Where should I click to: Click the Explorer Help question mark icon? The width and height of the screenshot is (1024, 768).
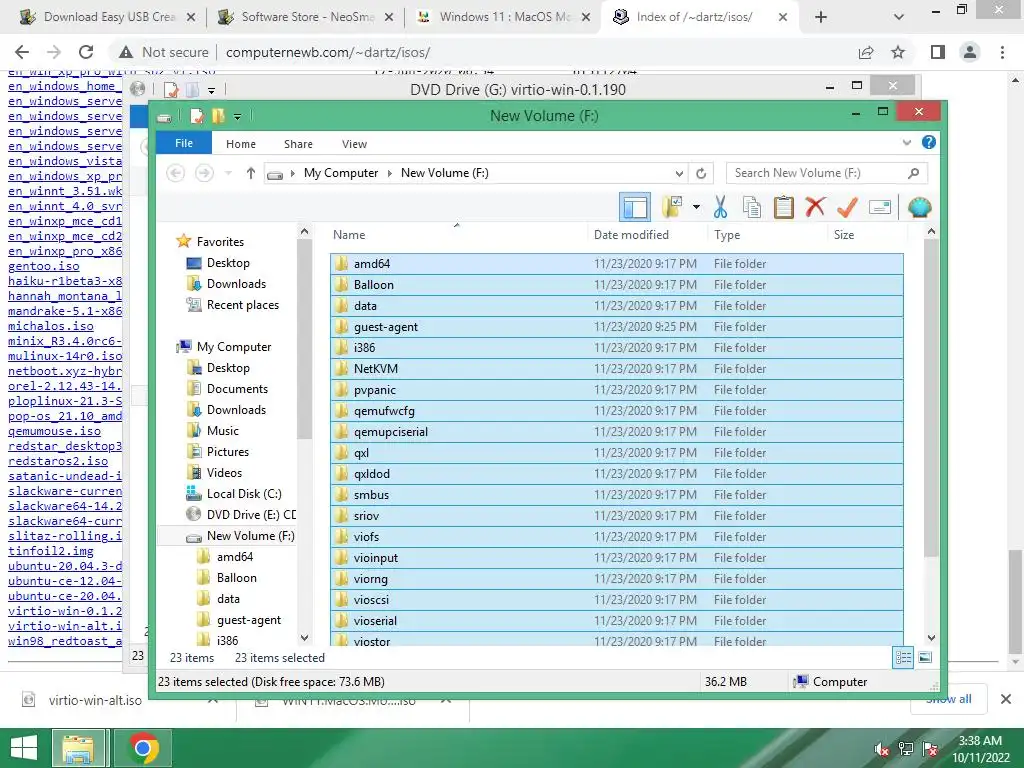928,143
